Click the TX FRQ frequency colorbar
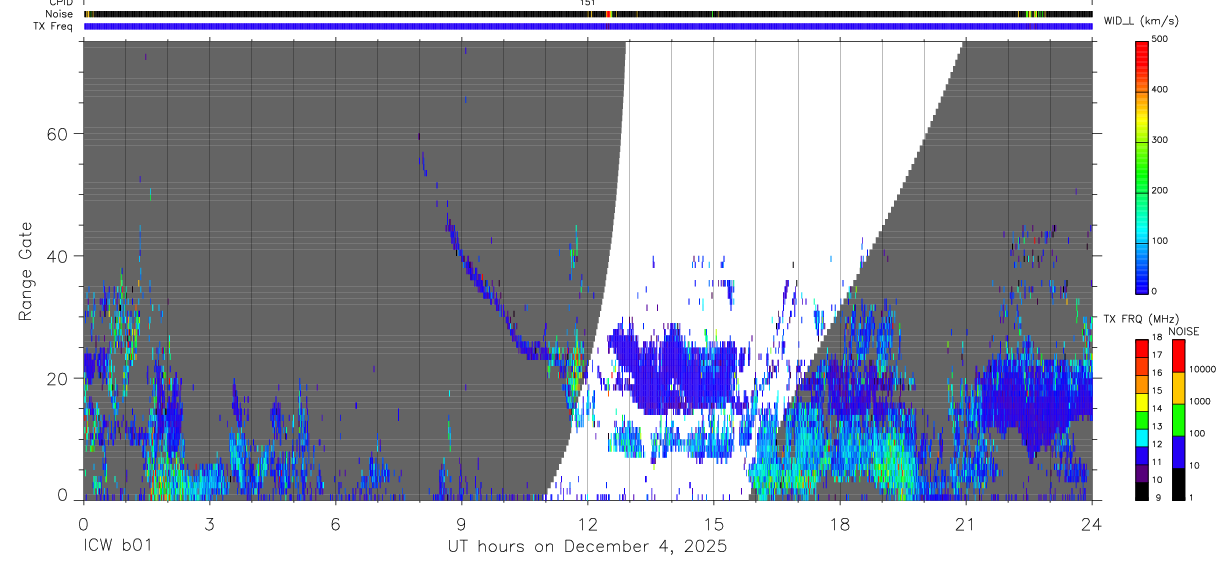Screen dimensions: 1228x567 pyautogui.click(x=1143, y=419)
